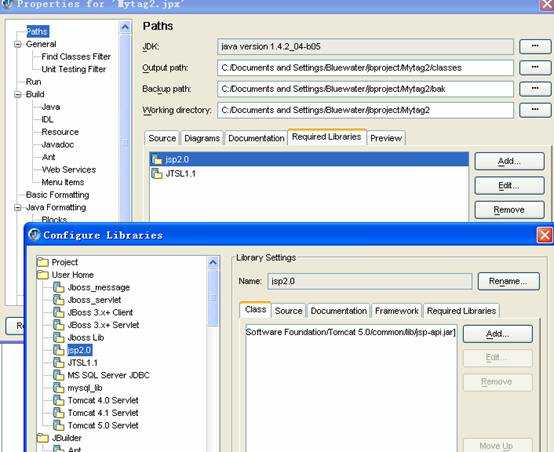Switch to the Diagrams tab
The height and width of the screenshot is (452, 554).
tap(202, 138)
